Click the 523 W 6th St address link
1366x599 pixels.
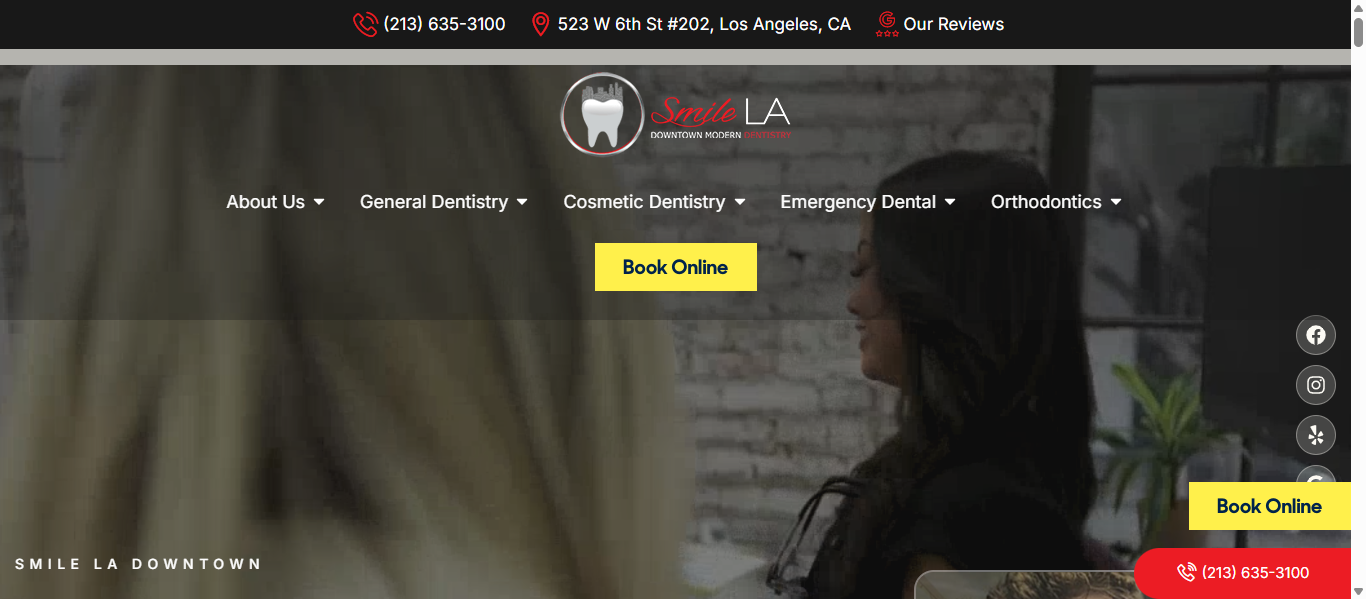coord(704,24)
